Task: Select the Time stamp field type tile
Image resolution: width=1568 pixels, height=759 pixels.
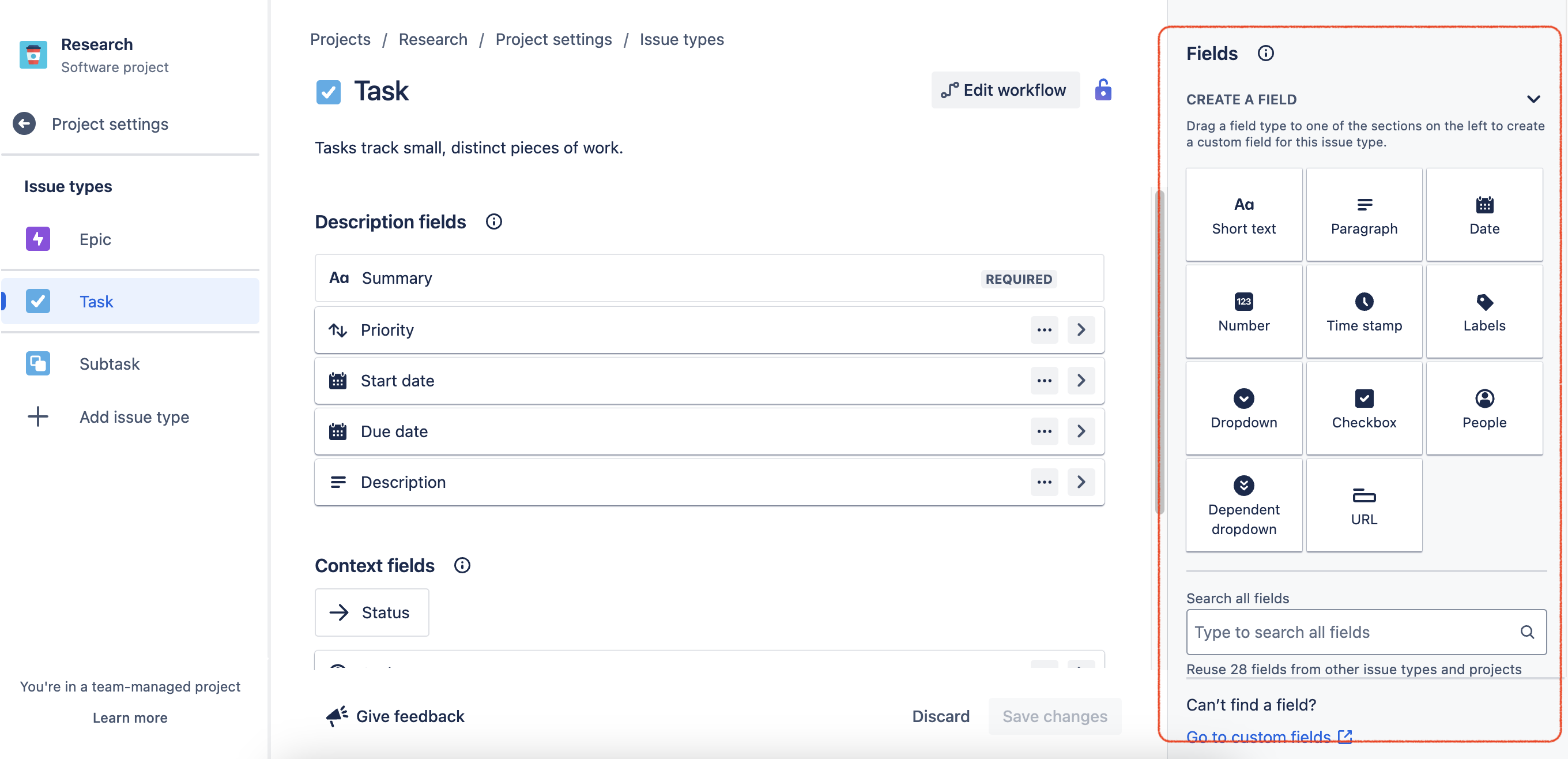Action: pyautogui.click(x=1364, y=311)
